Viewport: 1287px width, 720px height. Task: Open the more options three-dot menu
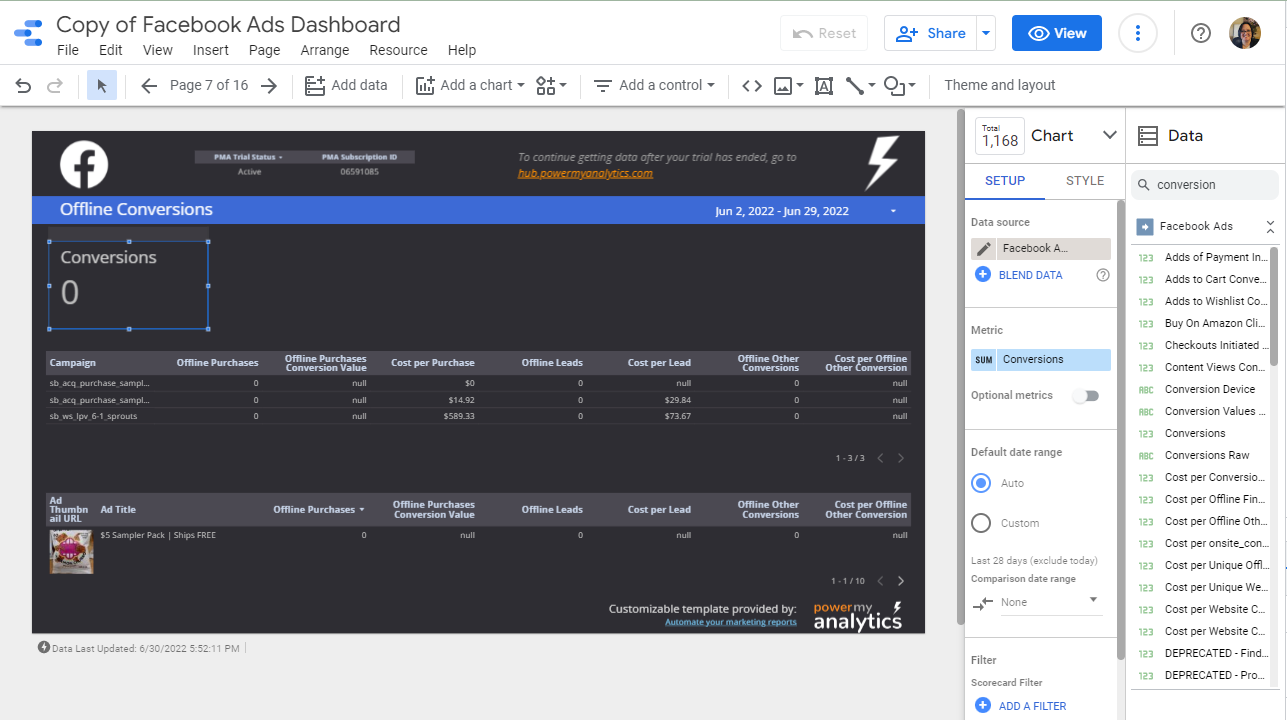[x=1137, y=33]
